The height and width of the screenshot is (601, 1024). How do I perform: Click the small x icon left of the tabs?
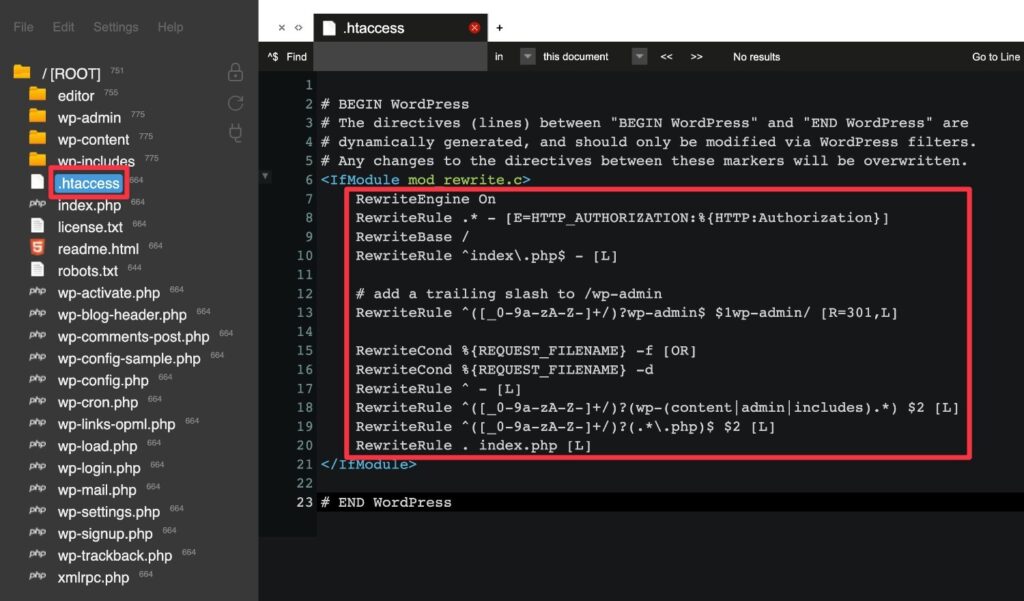coord(281,28)
